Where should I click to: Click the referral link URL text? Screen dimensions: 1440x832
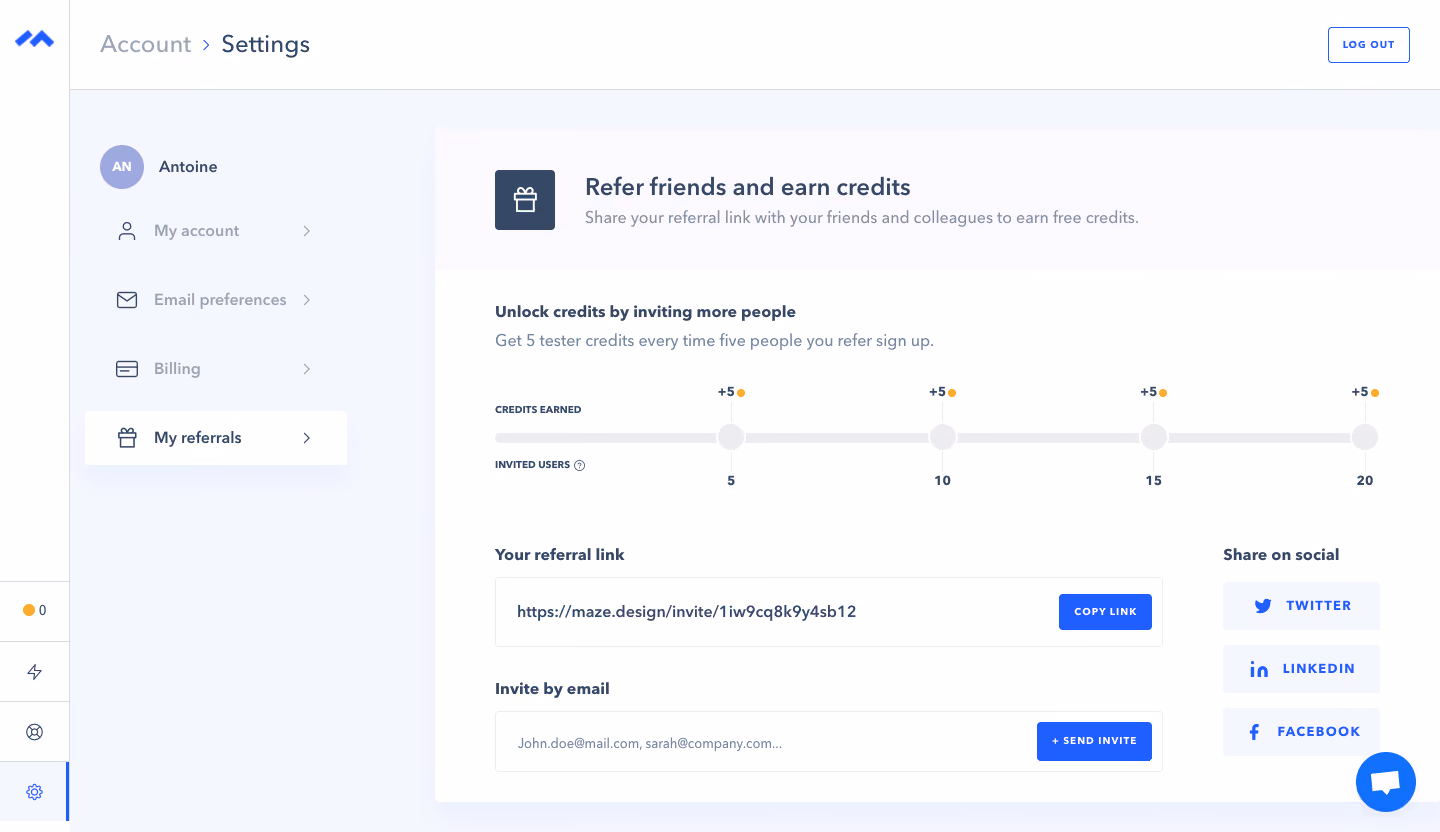[686, 611]
